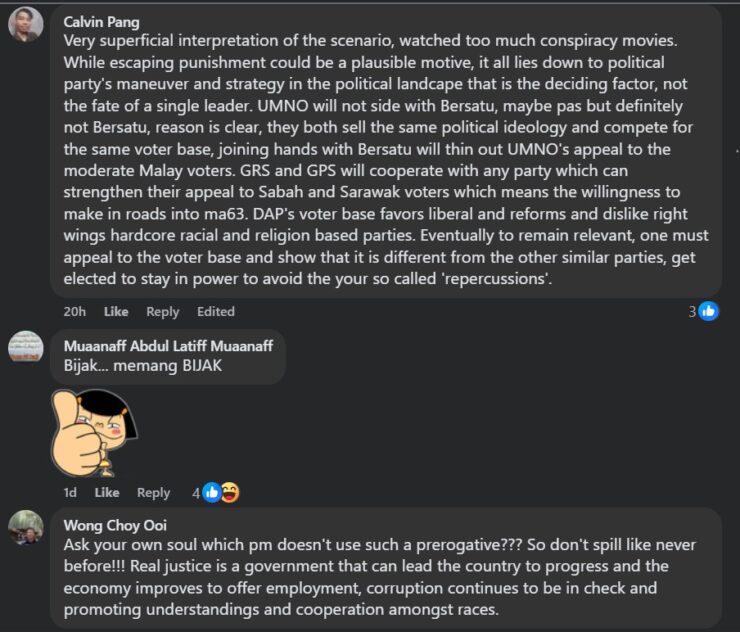The width and height of the screenshot is (740, 632).
Task: Reply to Muaanaff's sticker comment
Action: [153, 492]
